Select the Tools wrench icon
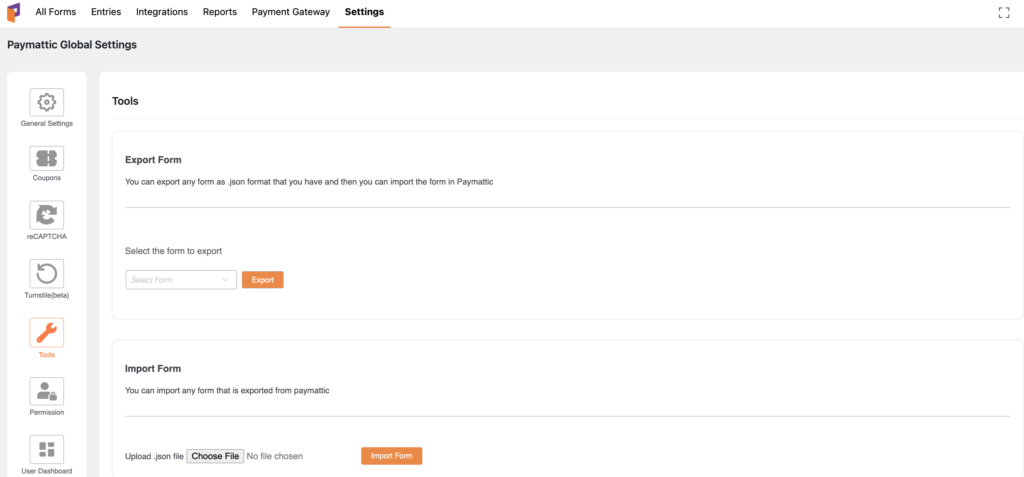Image resolution: width=1024 pixels, height=477 pixels. pos(46,332)
